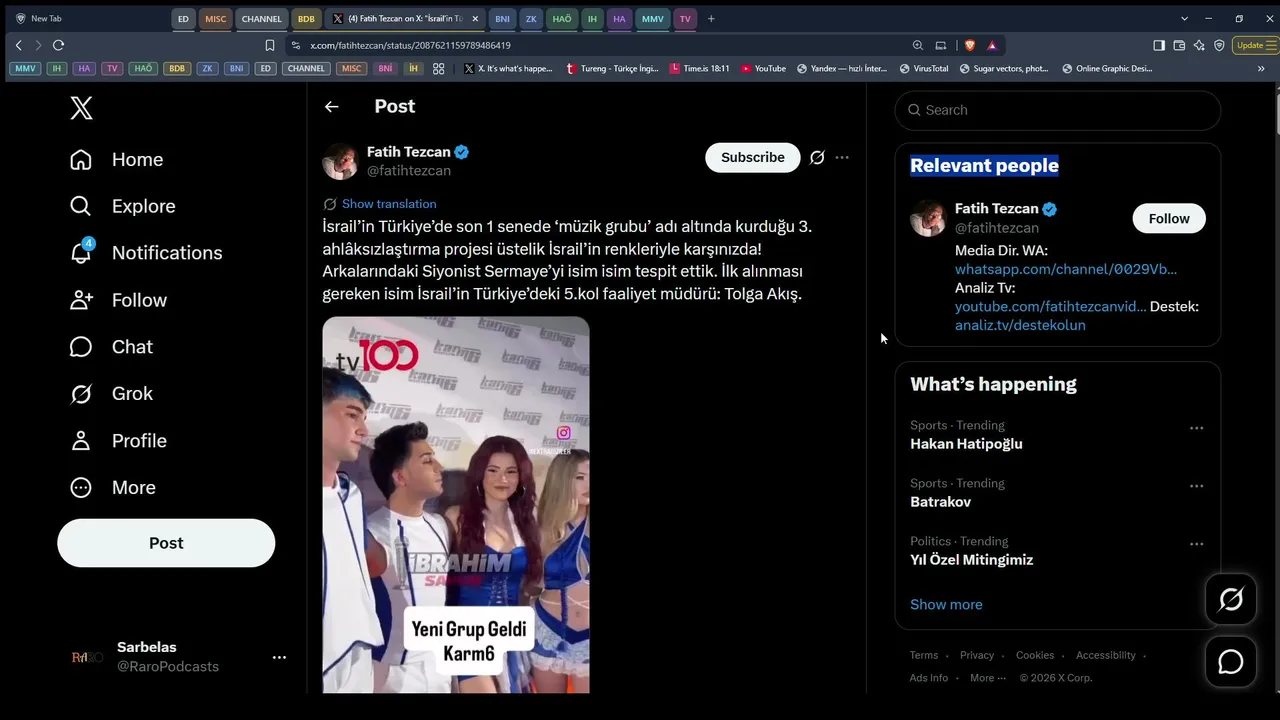The height and width of the screenshot is (720, 1280).
Task: Play the Karm6 video in the post
Action: point(456,505)
